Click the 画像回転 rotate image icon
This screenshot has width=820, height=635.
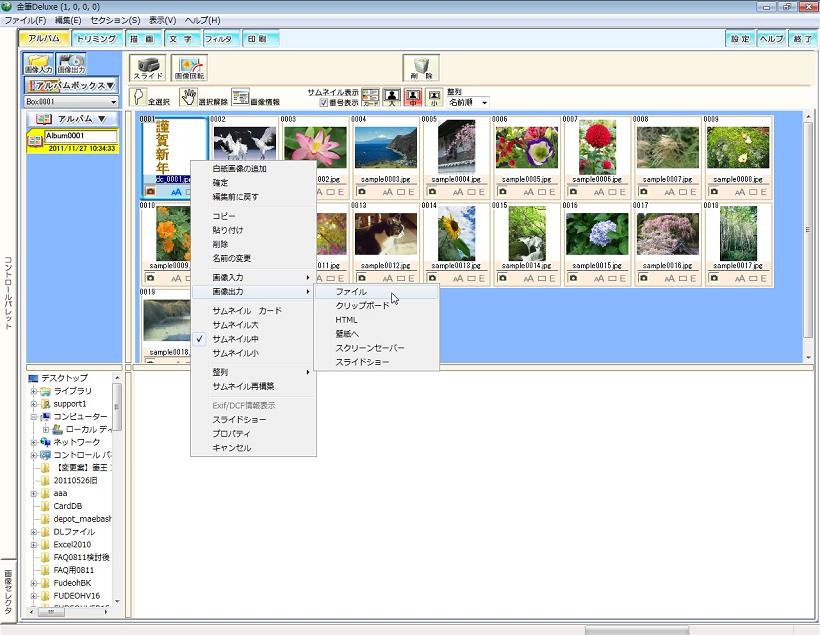190,68
